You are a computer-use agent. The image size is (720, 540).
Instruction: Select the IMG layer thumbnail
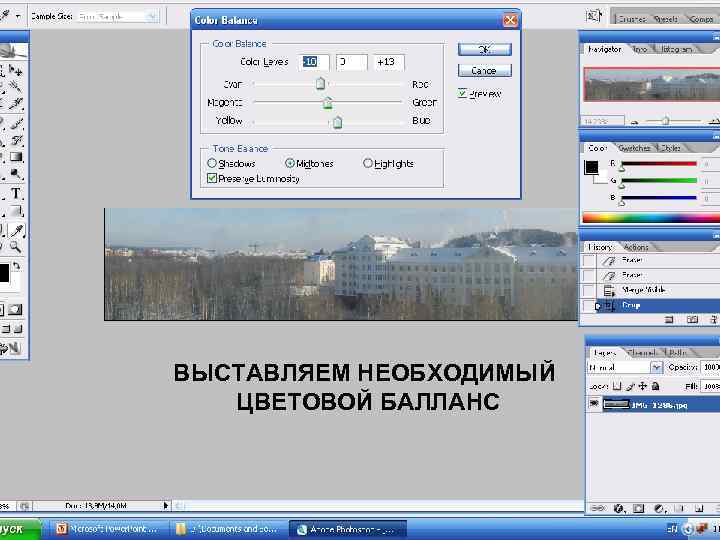[616, 404]
